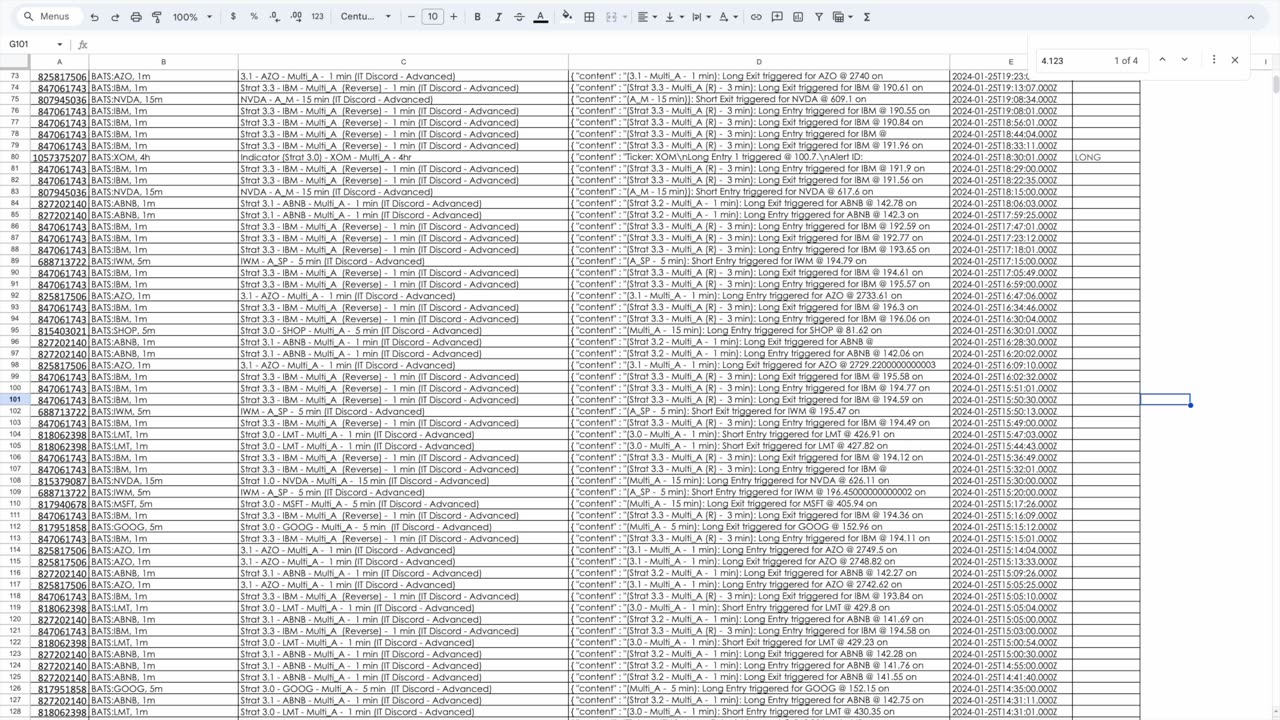The image size is (1280, 720).
Task: Click the Name box showing G101
Action: (30, 45)
